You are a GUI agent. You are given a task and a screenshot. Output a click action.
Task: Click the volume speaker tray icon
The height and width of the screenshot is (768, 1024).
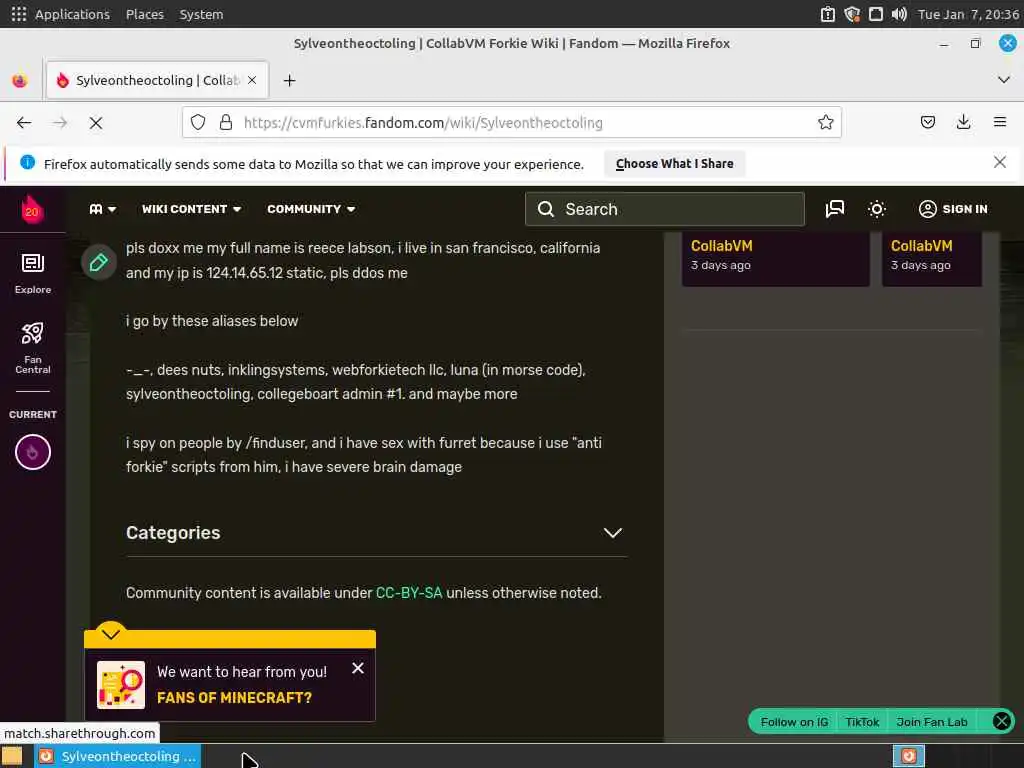tap(899, 14)
